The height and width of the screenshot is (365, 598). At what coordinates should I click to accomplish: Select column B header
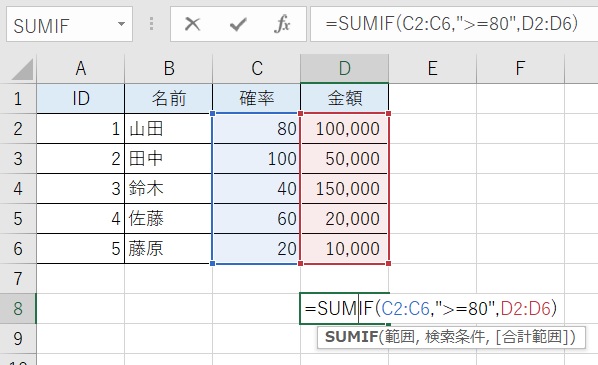click(169, 69)
